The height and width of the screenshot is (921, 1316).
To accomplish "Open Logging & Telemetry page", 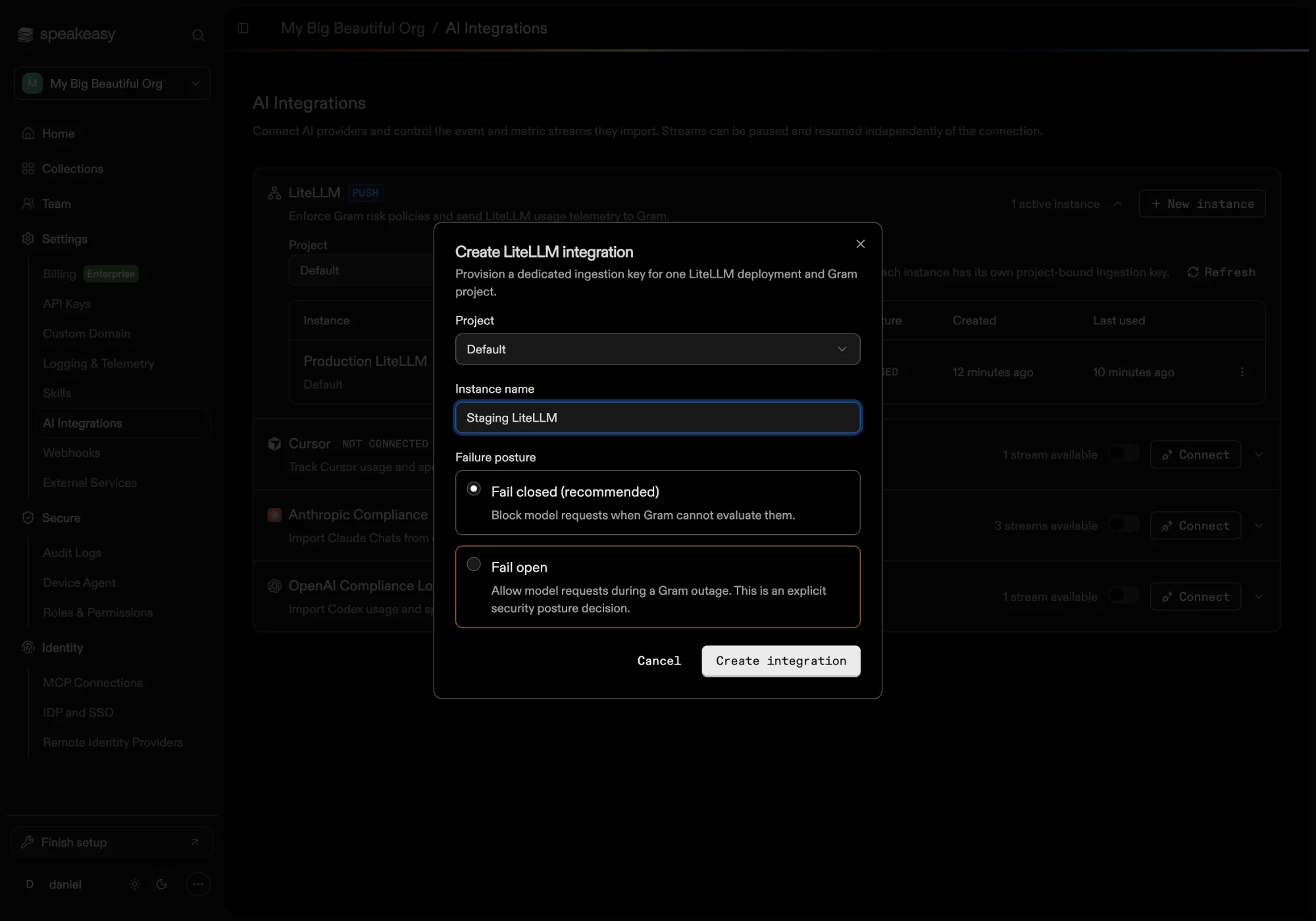I will pos(99,364).
